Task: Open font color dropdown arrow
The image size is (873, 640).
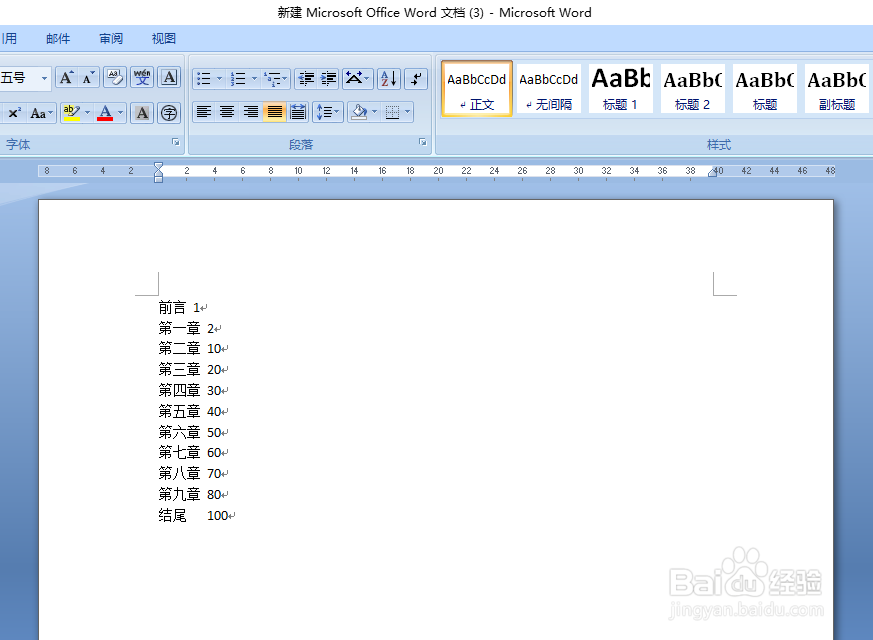Action: pyautogui.click(x=120, y=113)
